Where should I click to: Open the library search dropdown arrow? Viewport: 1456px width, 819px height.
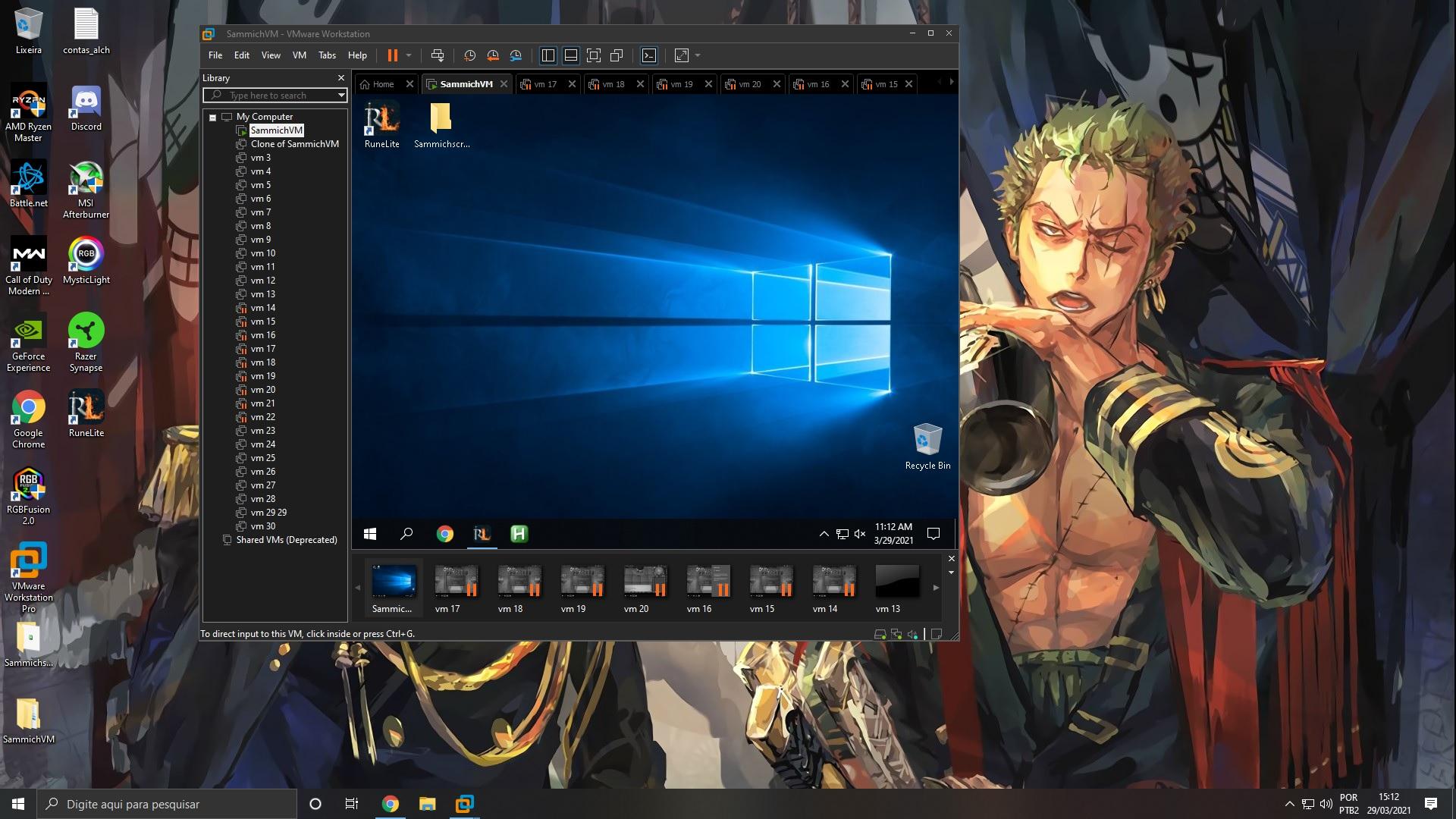click(341, 96)
